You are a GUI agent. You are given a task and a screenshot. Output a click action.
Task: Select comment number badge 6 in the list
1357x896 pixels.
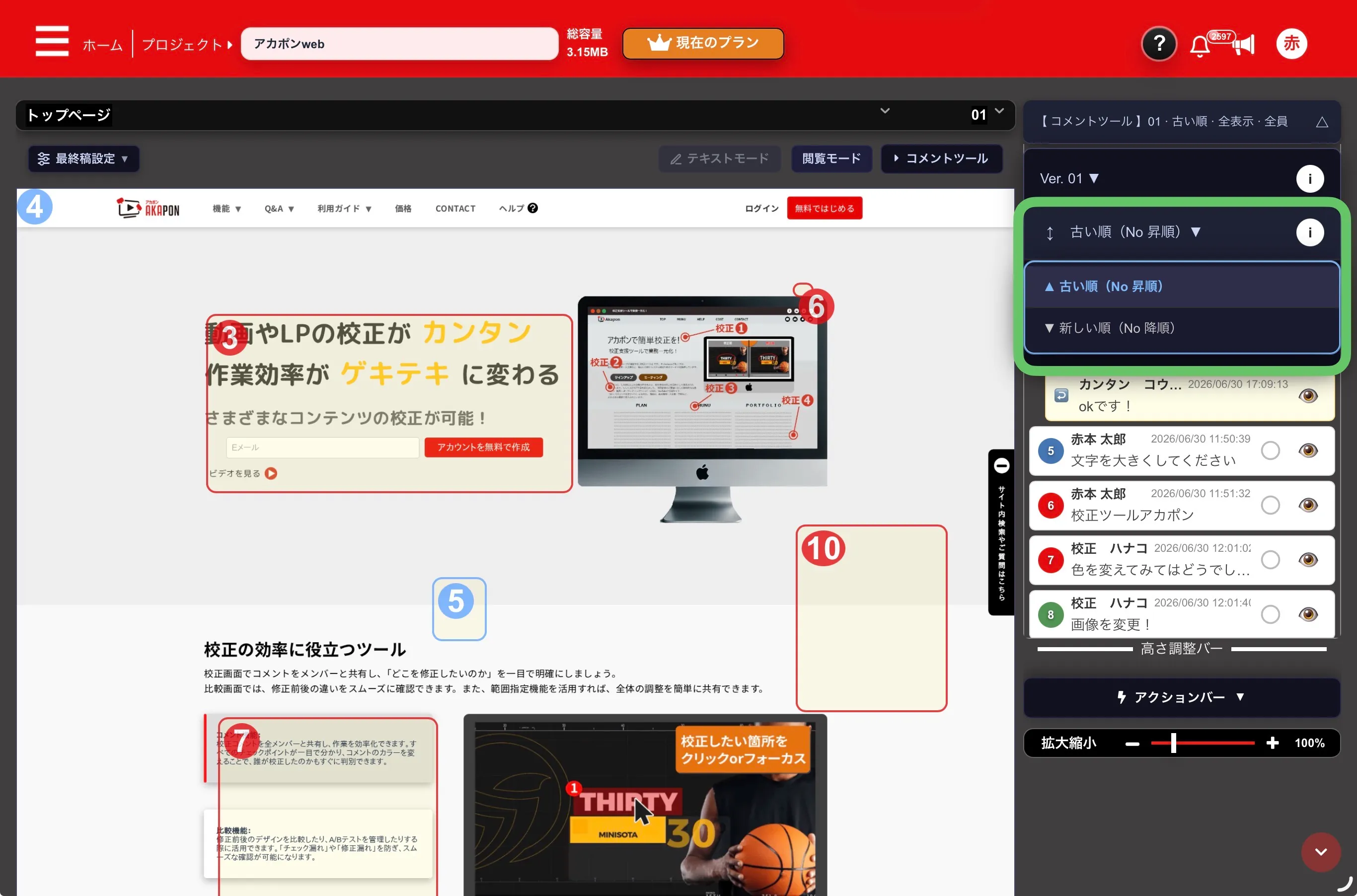click(x=1050, y=505)
